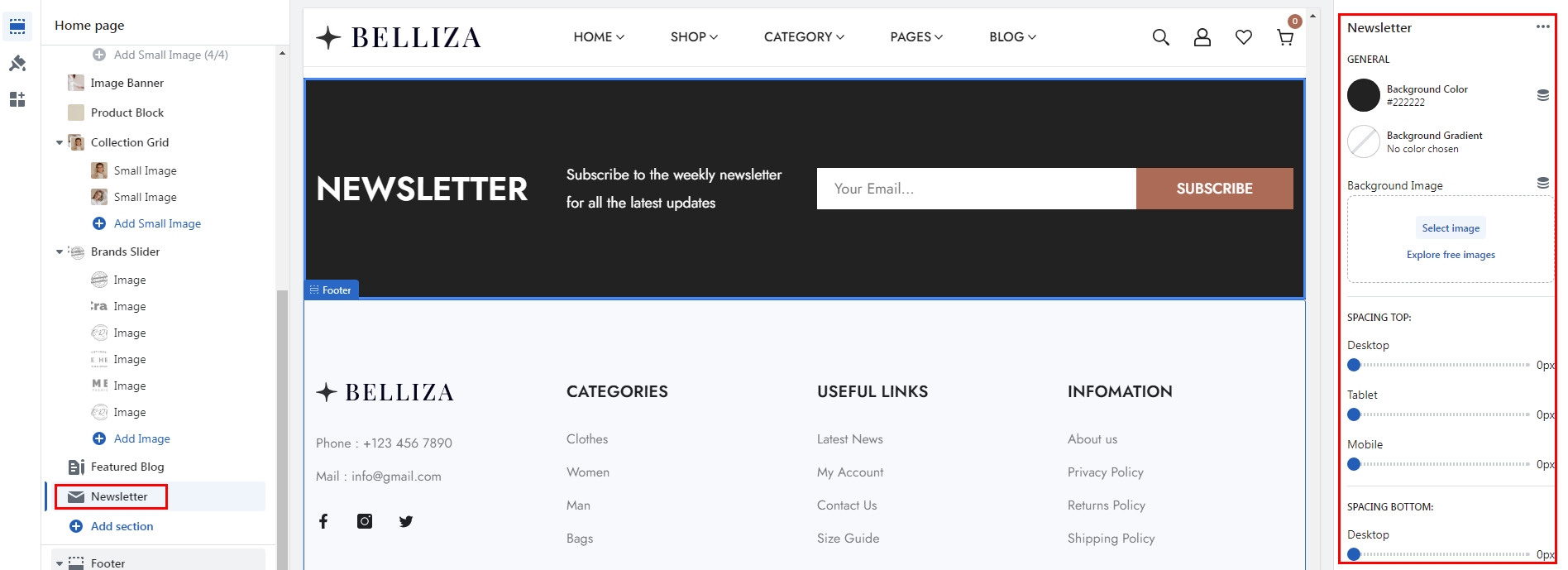Screen dimensions: 1568x570
Task: Click the Newsletter panel three-dots menu
Action: 1542,27
